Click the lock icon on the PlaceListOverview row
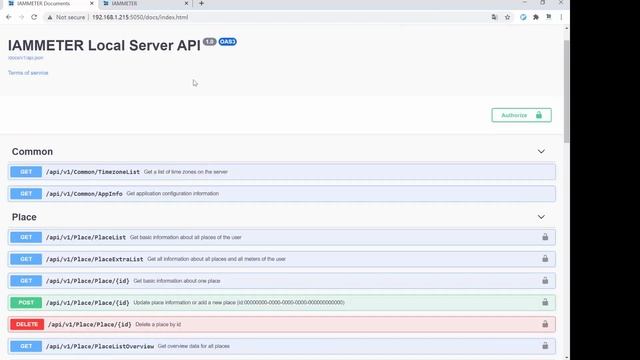 545,346
